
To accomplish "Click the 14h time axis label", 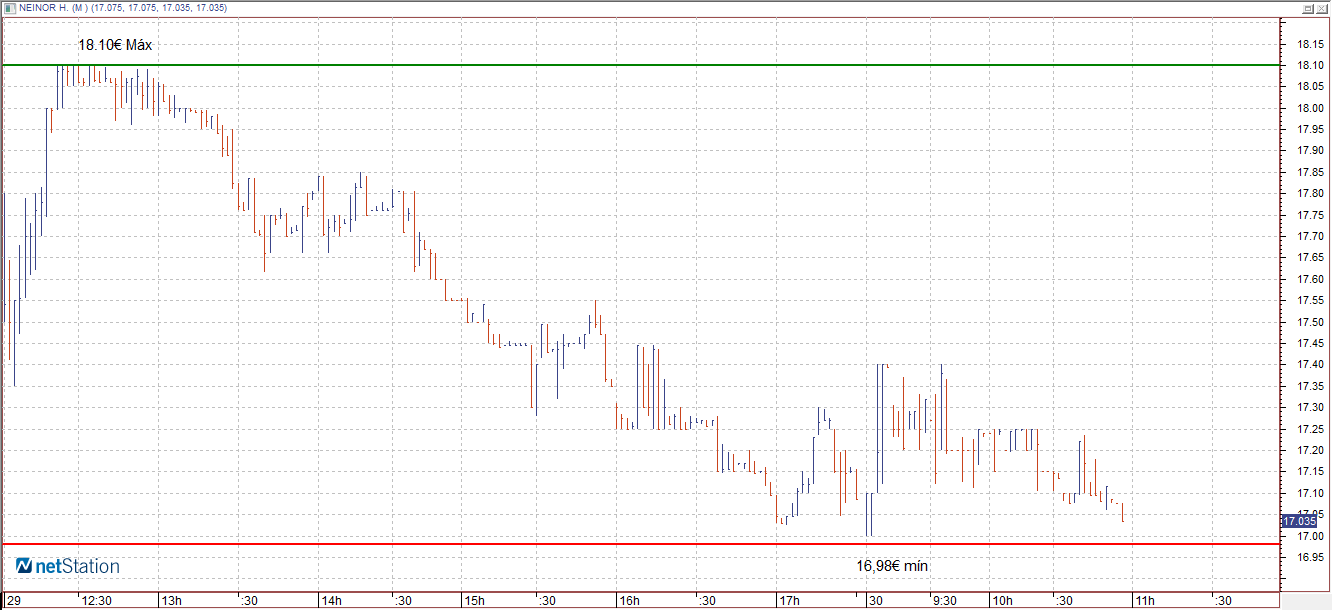I will (x=330, y=601).
